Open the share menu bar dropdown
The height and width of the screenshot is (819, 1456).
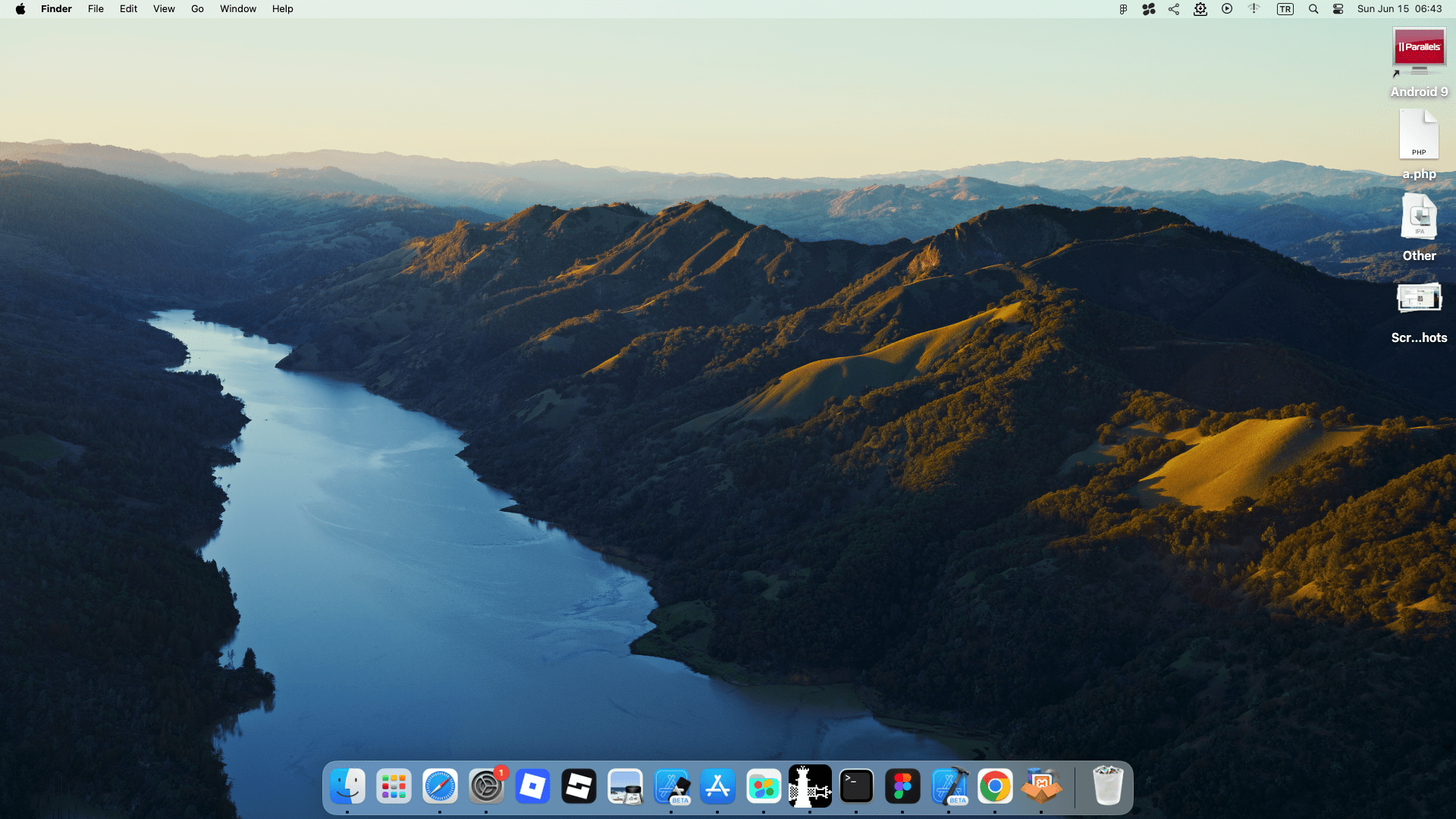[x=1173, y=8]
